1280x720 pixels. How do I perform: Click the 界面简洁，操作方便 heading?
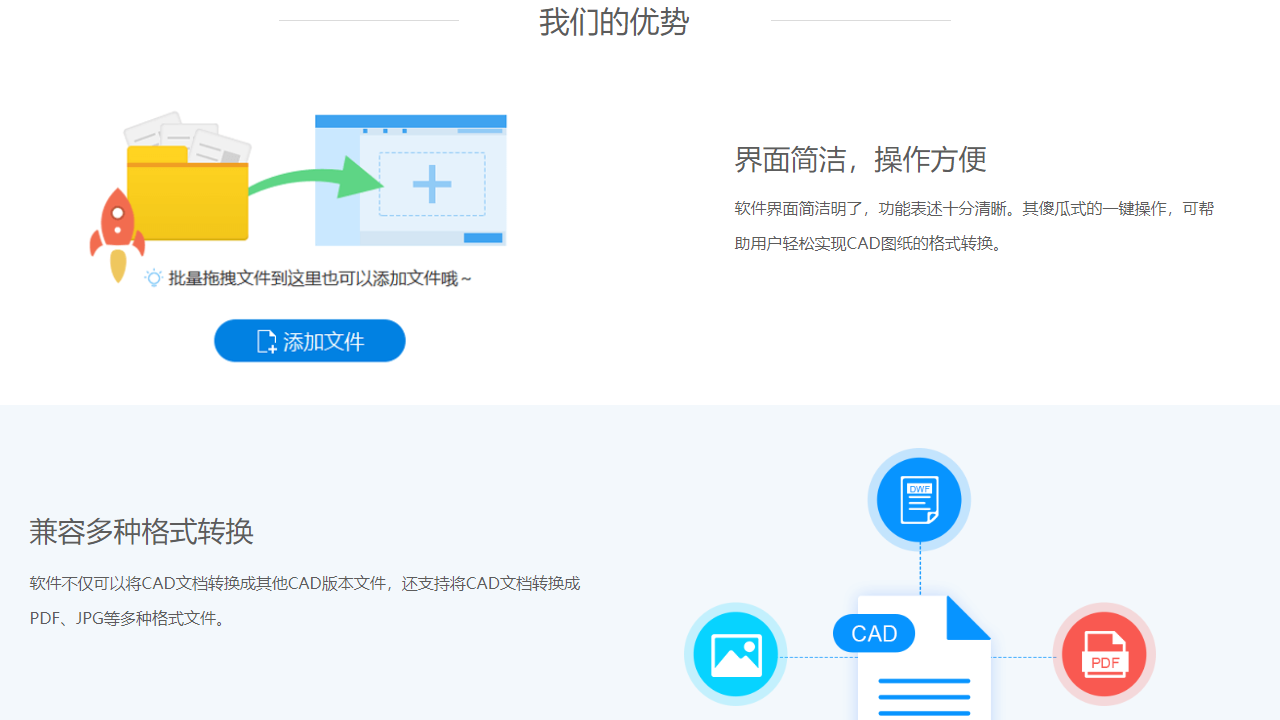[x=860, y=159]
